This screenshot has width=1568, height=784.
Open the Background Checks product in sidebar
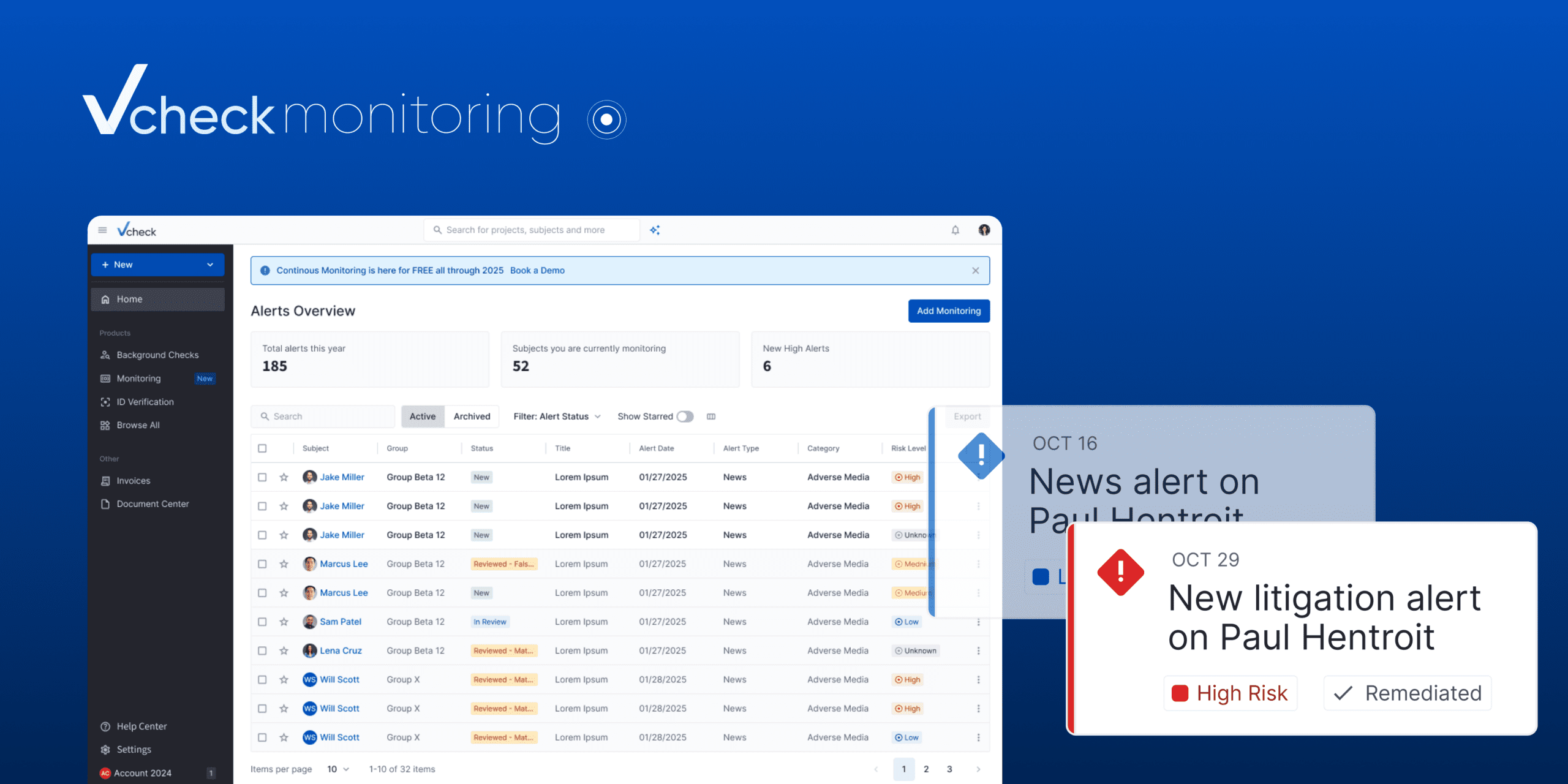pyautogui.click(x=157, y=354)
